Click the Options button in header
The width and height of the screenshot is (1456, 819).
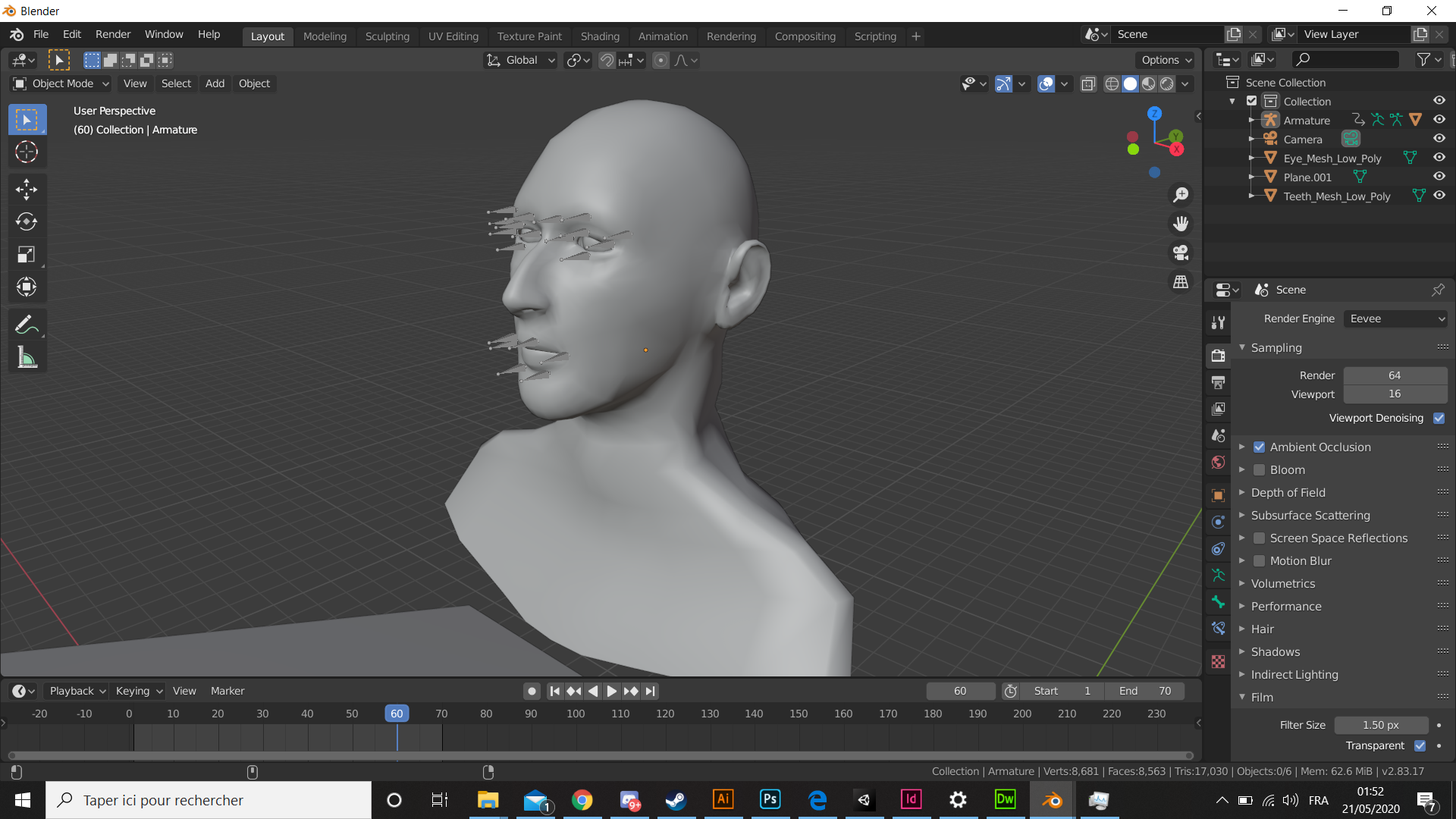(1166, 60)
